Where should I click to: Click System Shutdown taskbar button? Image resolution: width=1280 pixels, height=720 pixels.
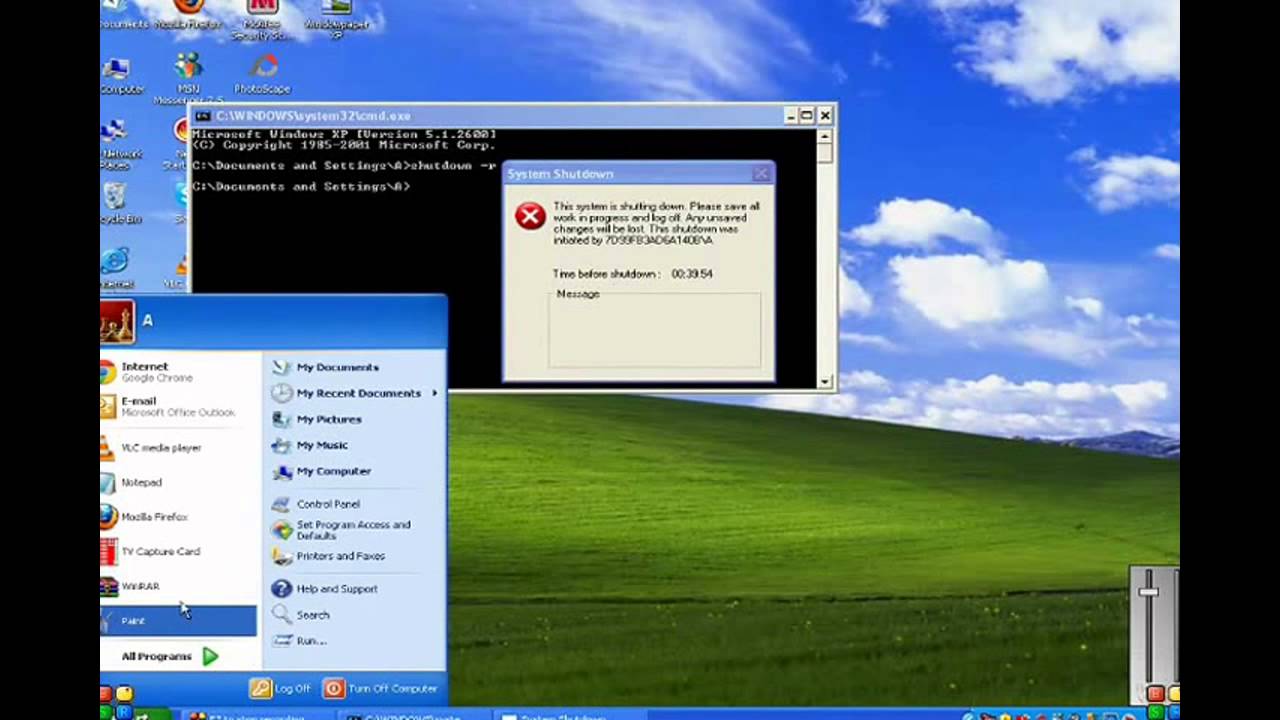click(x=565, y=715)
